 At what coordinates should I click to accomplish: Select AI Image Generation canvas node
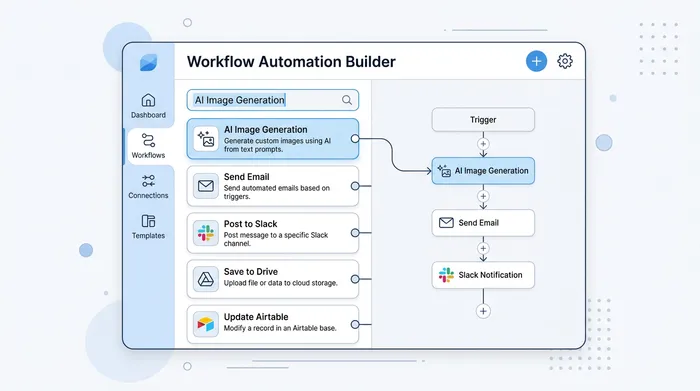[483, 171]
